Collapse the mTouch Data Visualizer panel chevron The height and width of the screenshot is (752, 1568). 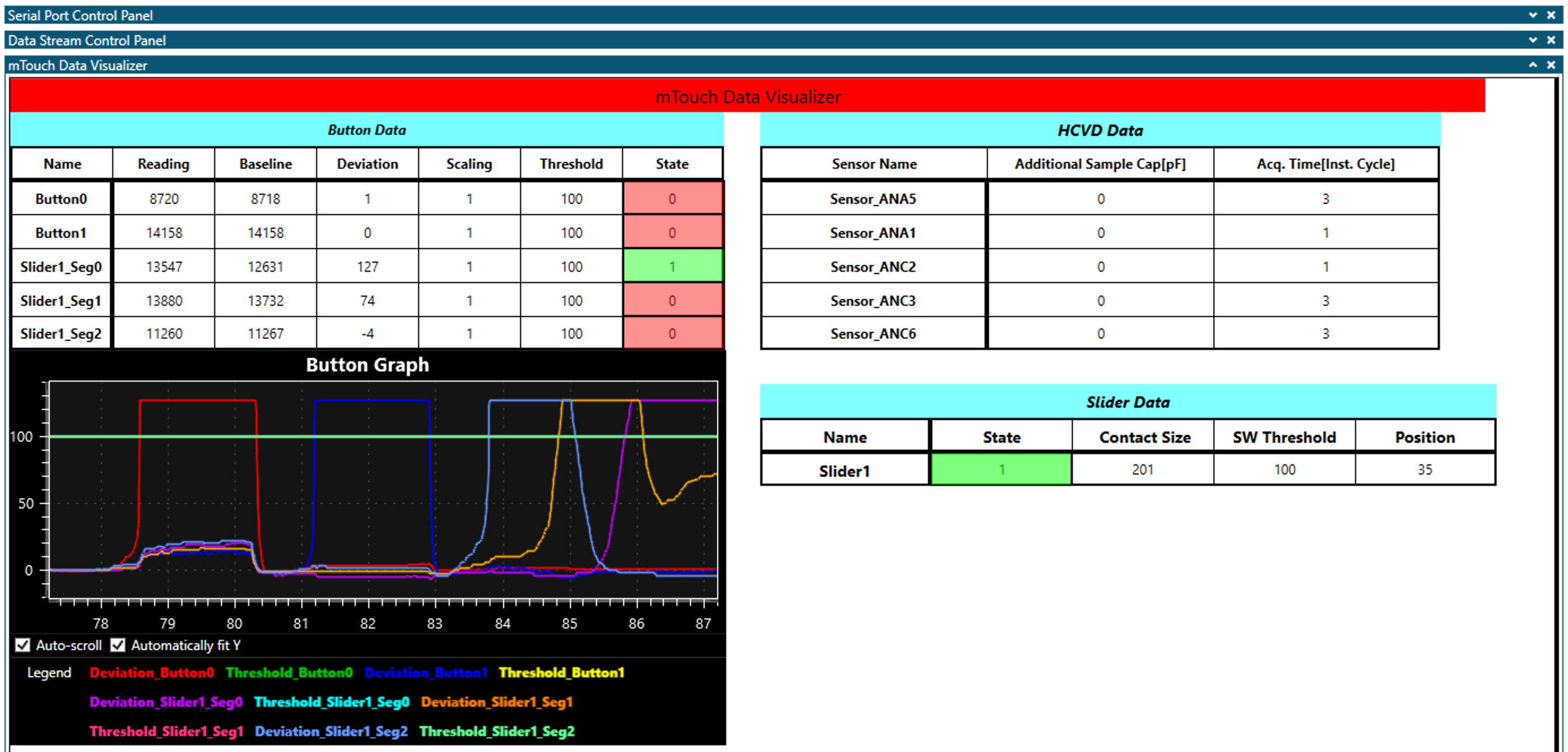point(1533,65)
